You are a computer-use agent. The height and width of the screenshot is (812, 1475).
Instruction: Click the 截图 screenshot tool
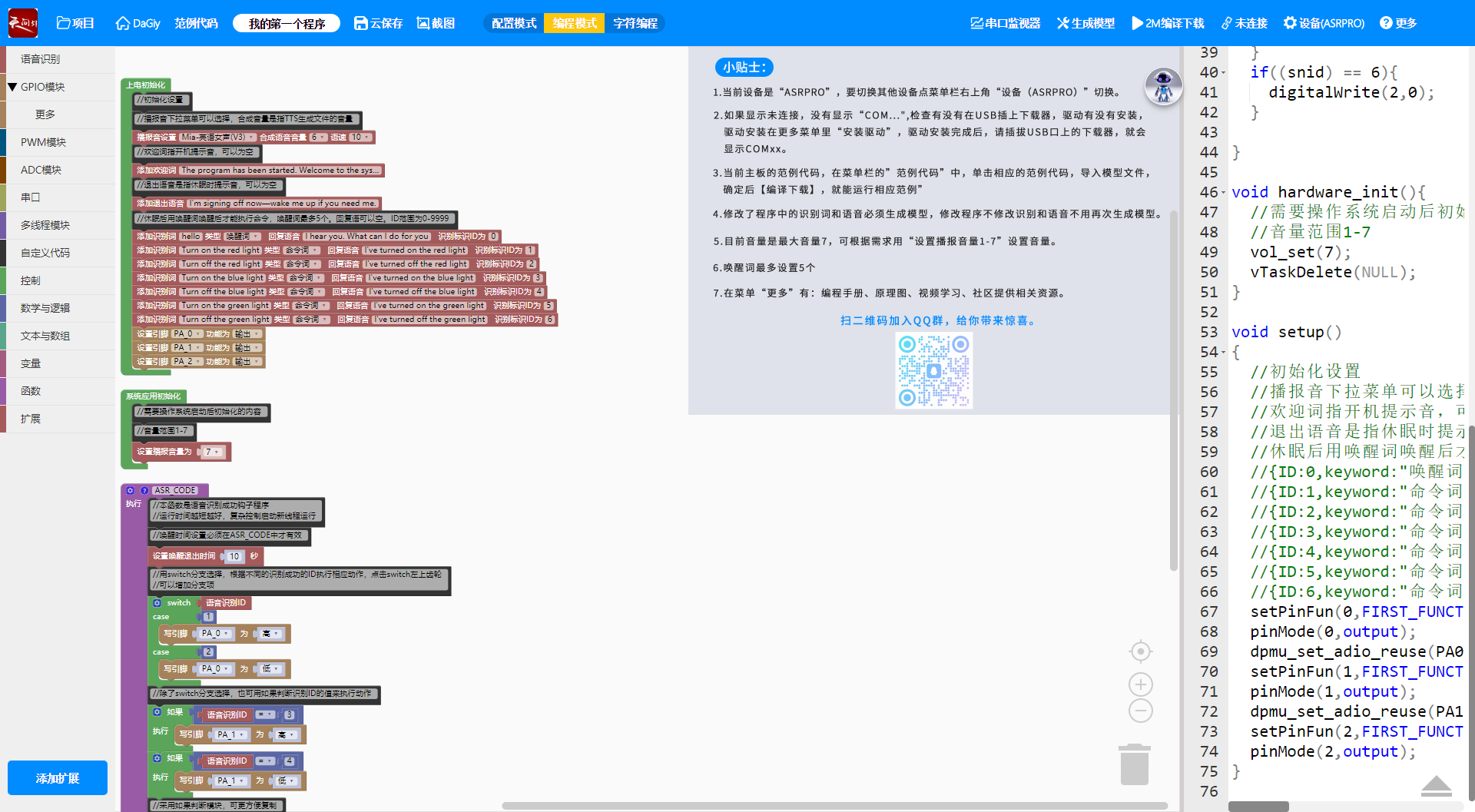coord(436,23)
